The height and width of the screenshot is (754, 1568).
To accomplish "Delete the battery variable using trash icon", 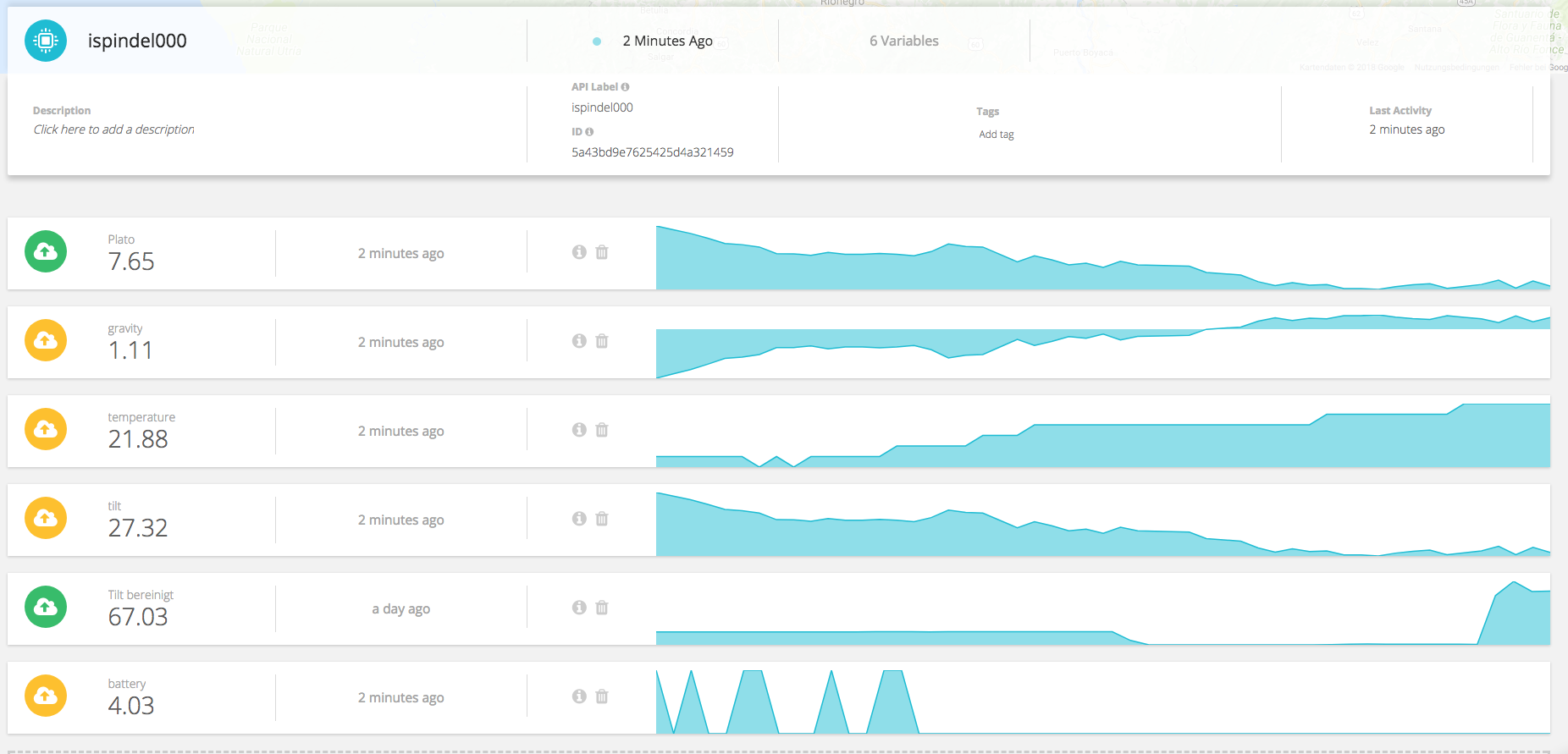I will [602, 696].
